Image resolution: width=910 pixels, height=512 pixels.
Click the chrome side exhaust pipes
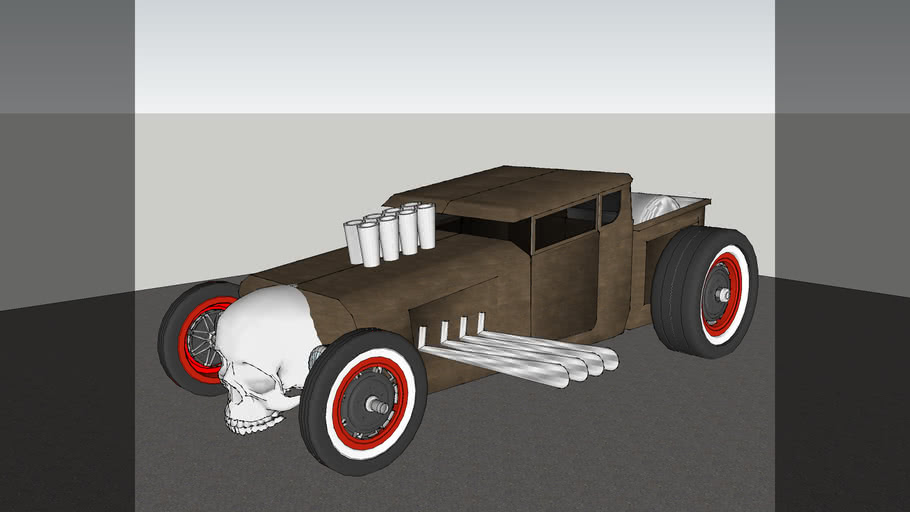[520, 355]
